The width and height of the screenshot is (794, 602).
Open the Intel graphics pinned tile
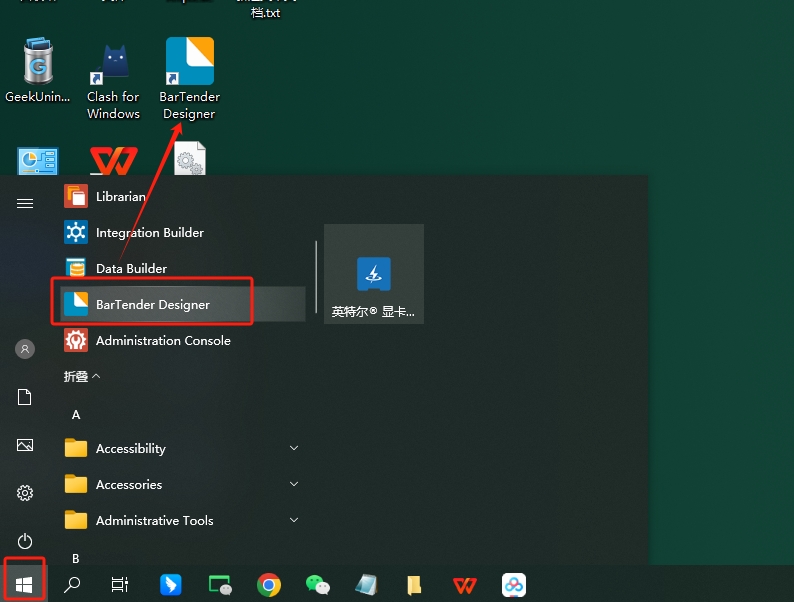point(374,274)
